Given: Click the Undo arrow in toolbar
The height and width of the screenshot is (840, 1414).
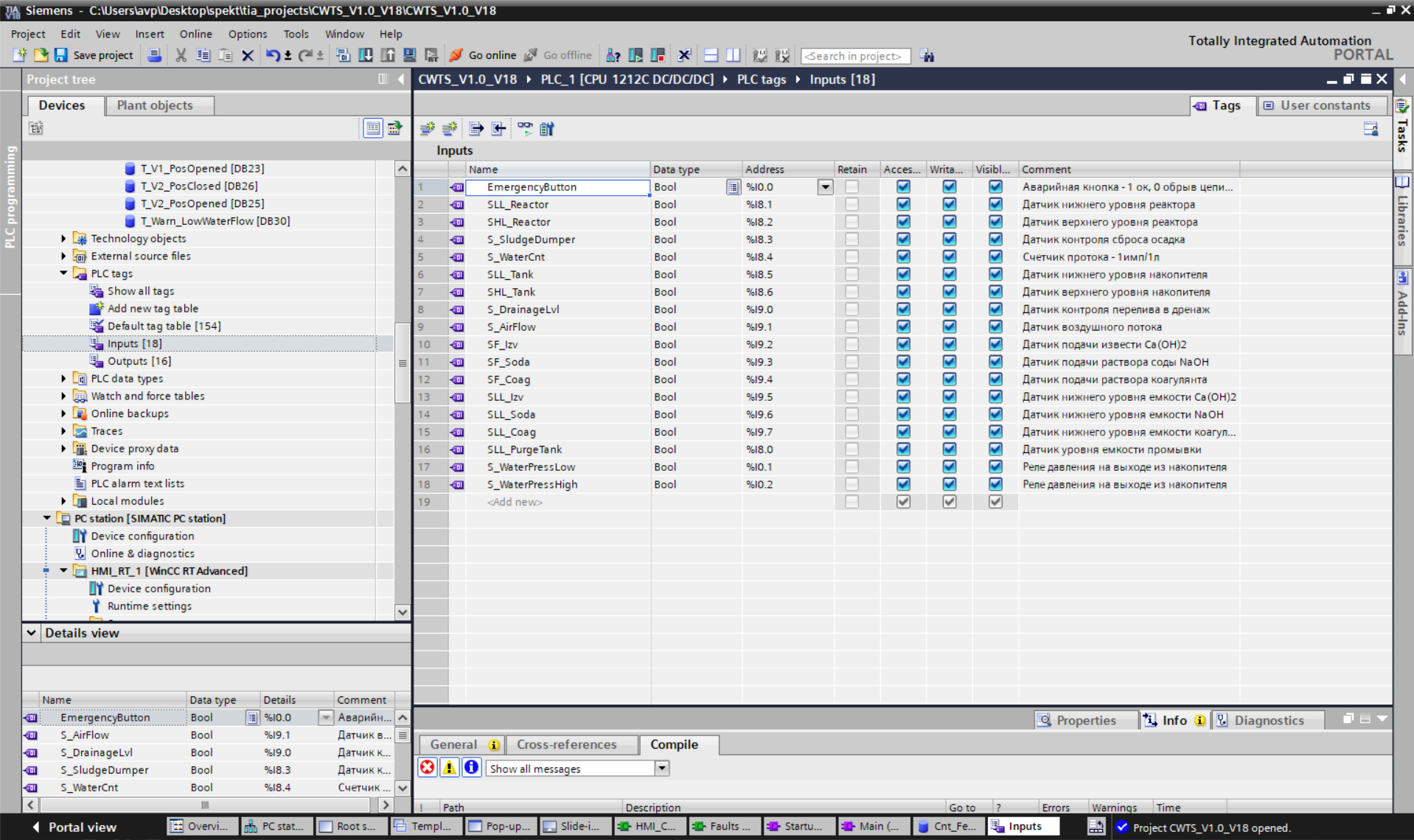Looking at the screenshot, I should 273,55.
